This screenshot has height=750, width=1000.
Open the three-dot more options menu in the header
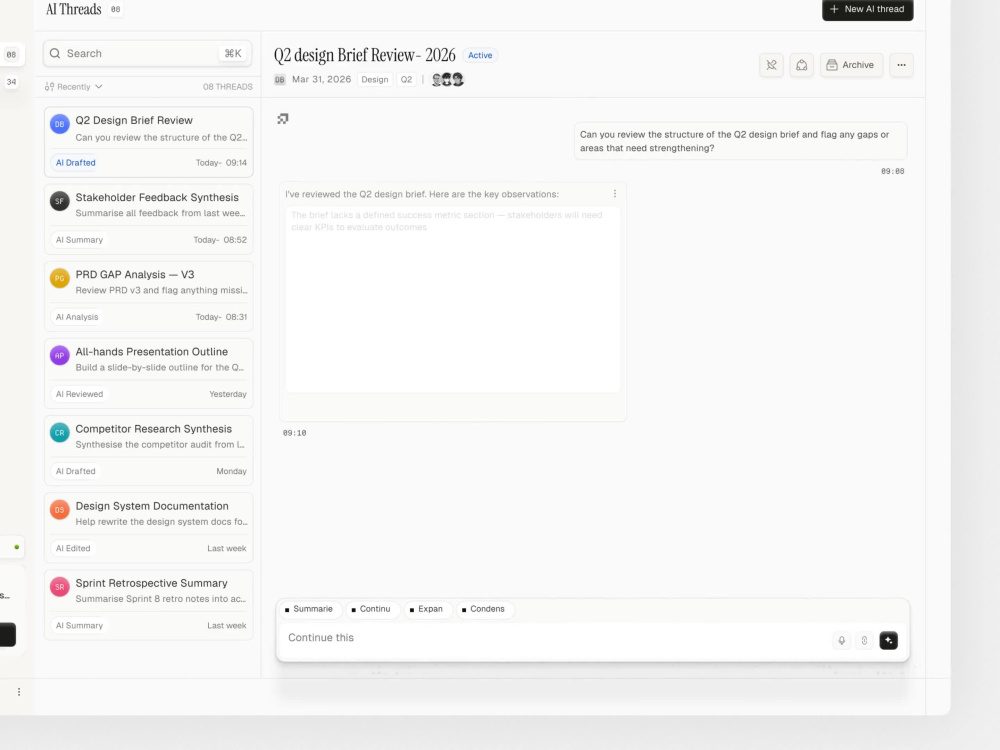click(901, 65)
